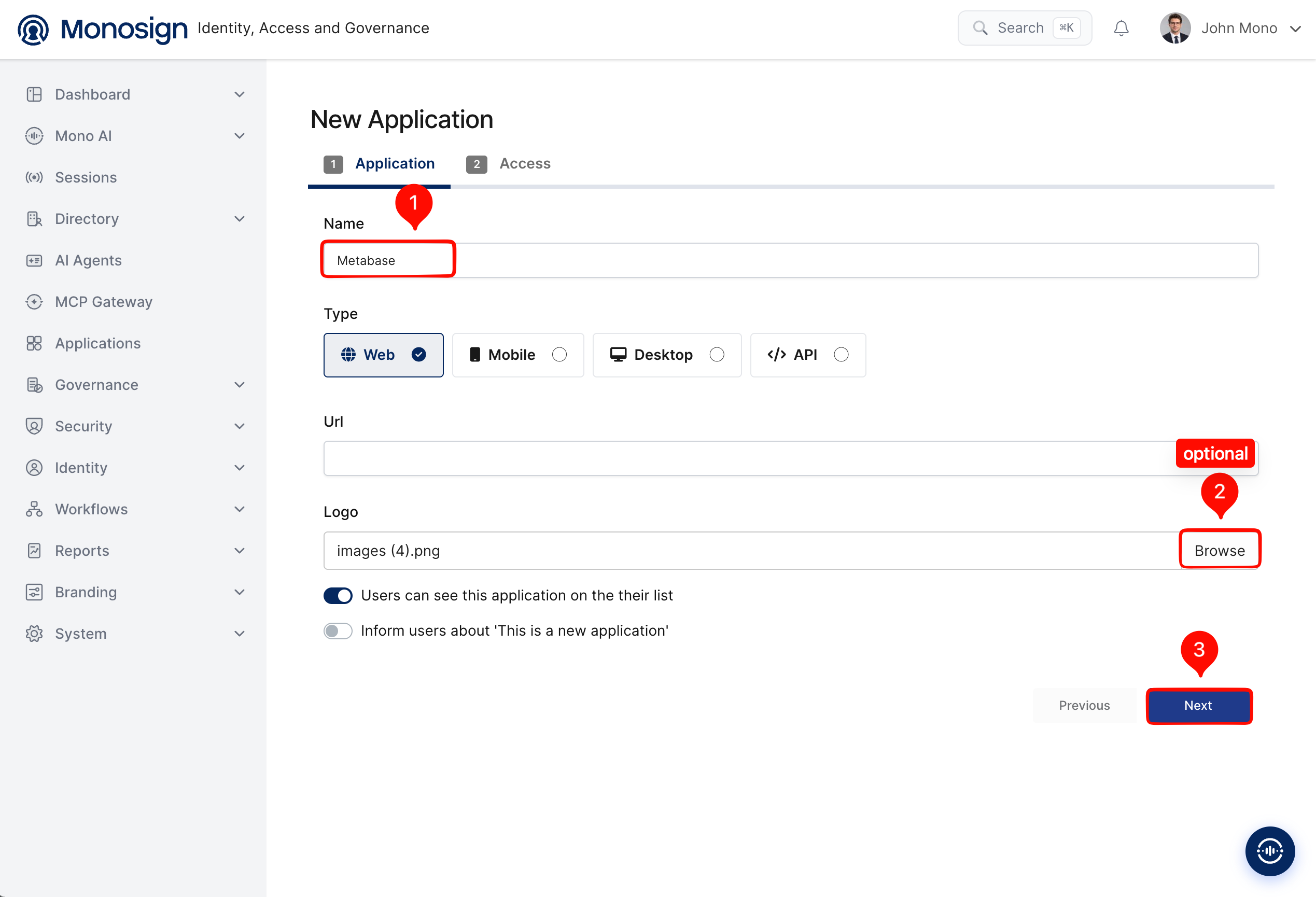Select the Mobile application type

pos(517,355)
